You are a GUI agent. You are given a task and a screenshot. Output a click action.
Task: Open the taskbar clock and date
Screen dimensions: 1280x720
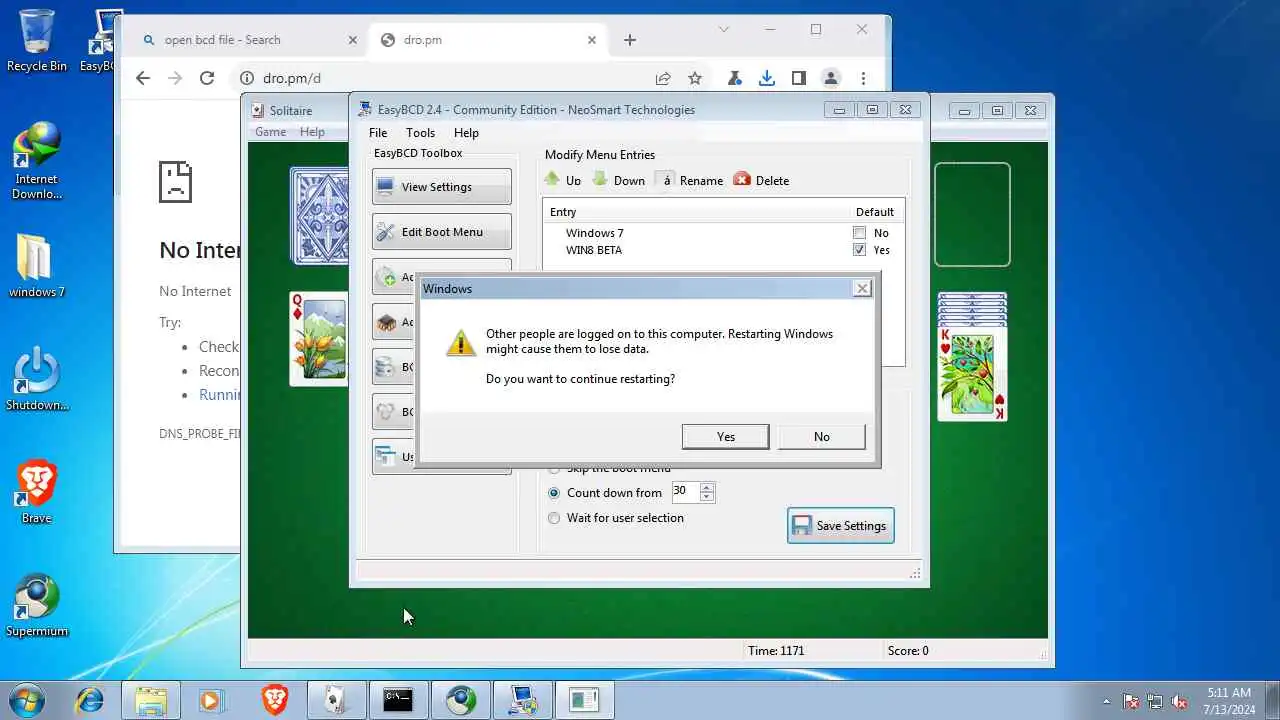pyautogui.click(x=1229, y=700)
